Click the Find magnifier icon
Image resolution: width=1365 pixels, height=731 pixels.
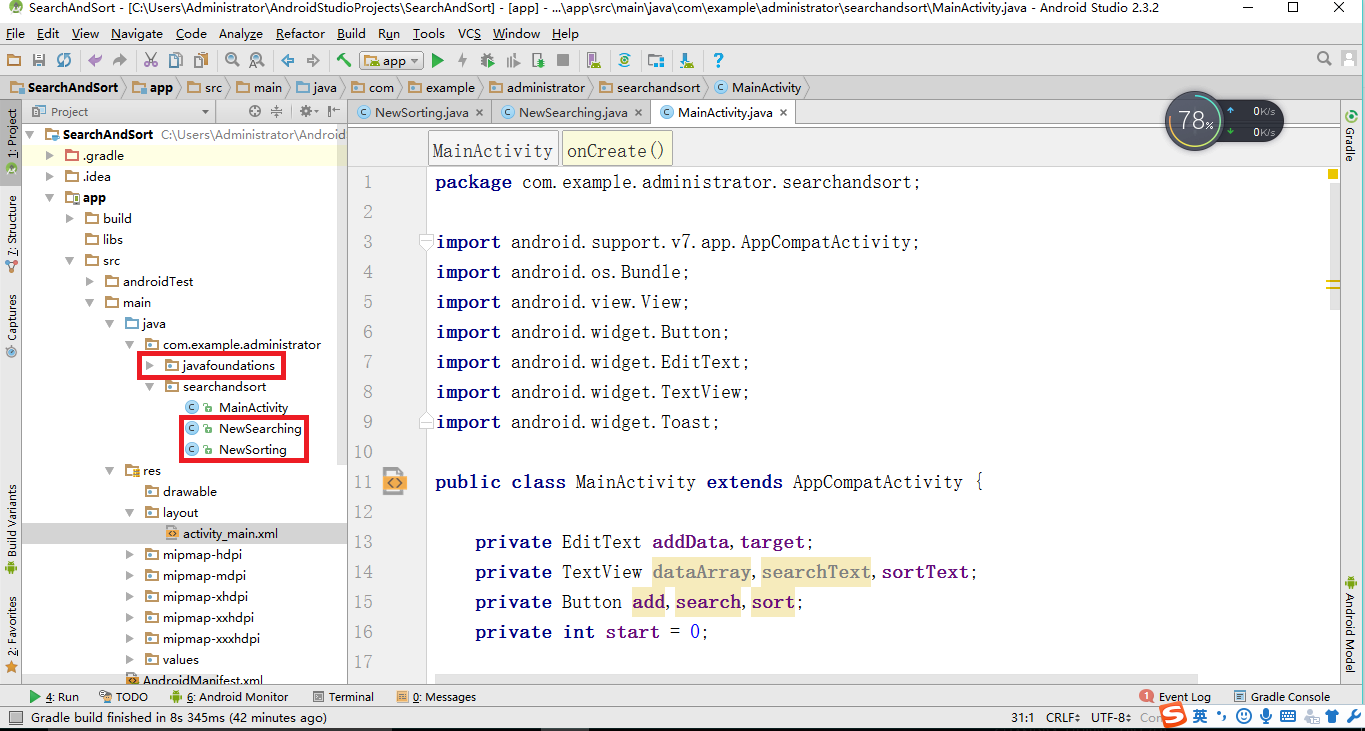(232, 61)
